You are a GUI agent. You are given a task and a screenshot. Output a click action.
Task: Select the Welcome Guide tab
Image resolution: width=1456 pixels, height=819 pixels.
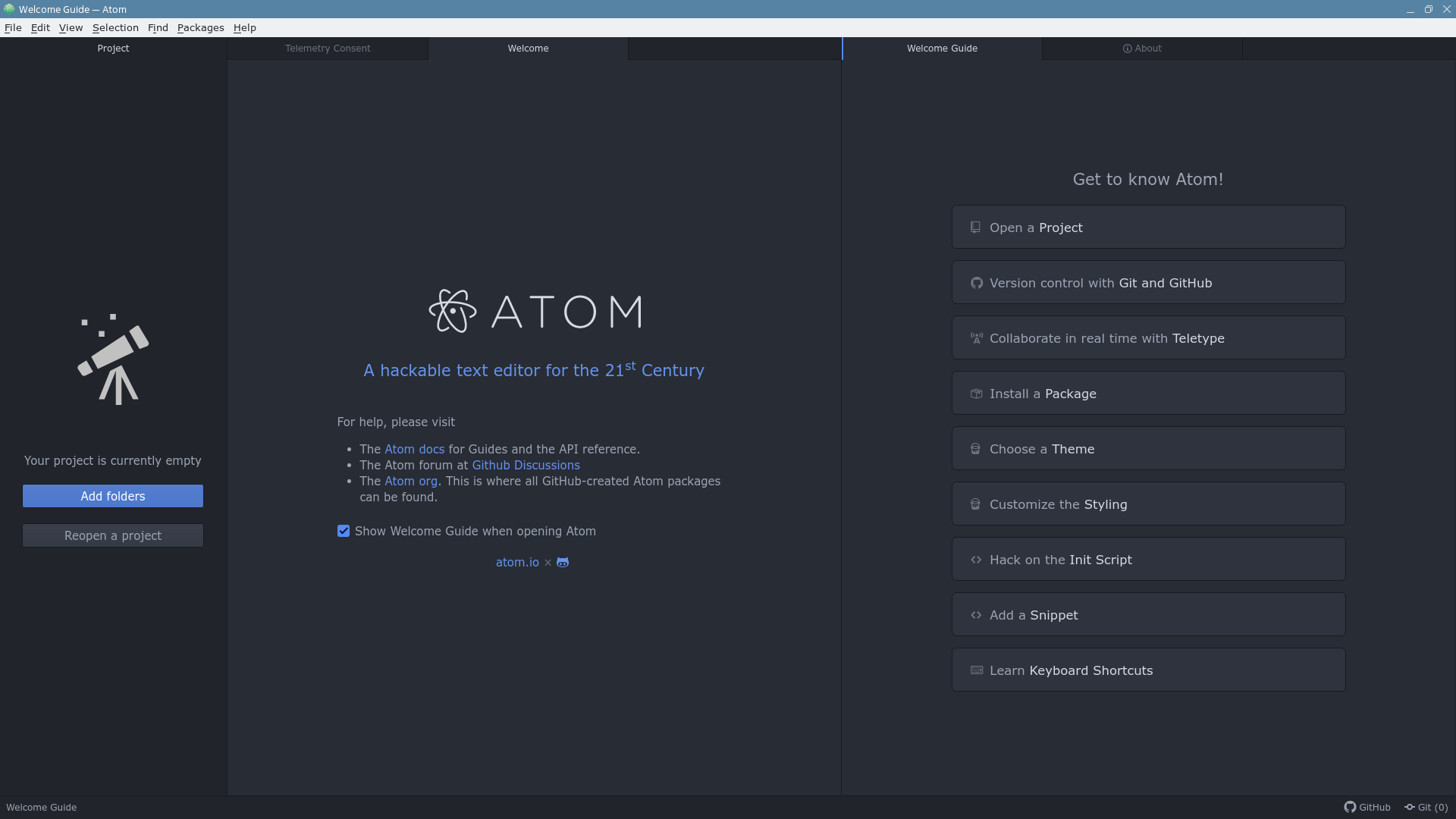pos(942,49)
